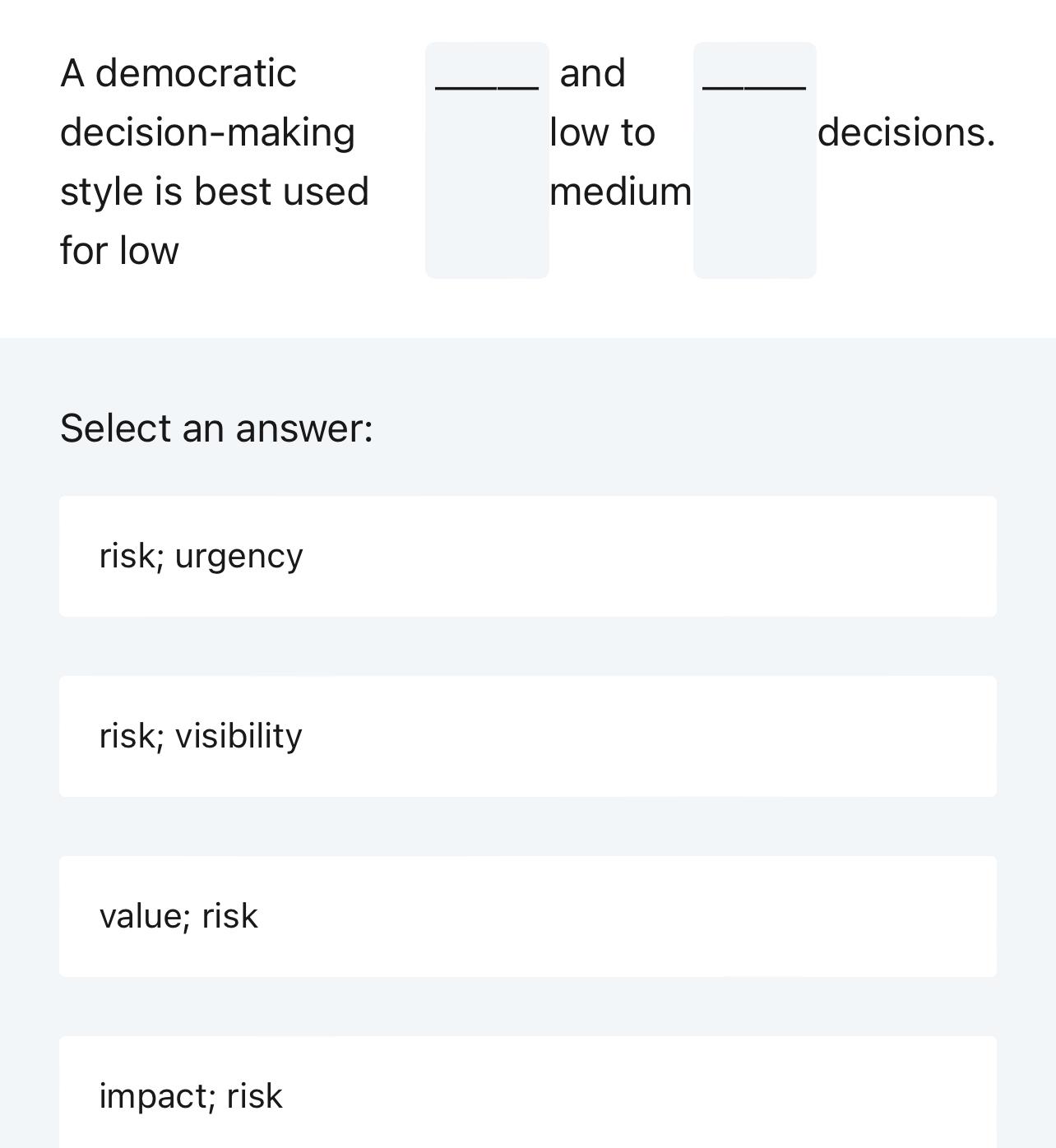This screenshot has width=1056, height=1148.
Task: Click the answer card mentioning visibility
Action: coord(526,736)
